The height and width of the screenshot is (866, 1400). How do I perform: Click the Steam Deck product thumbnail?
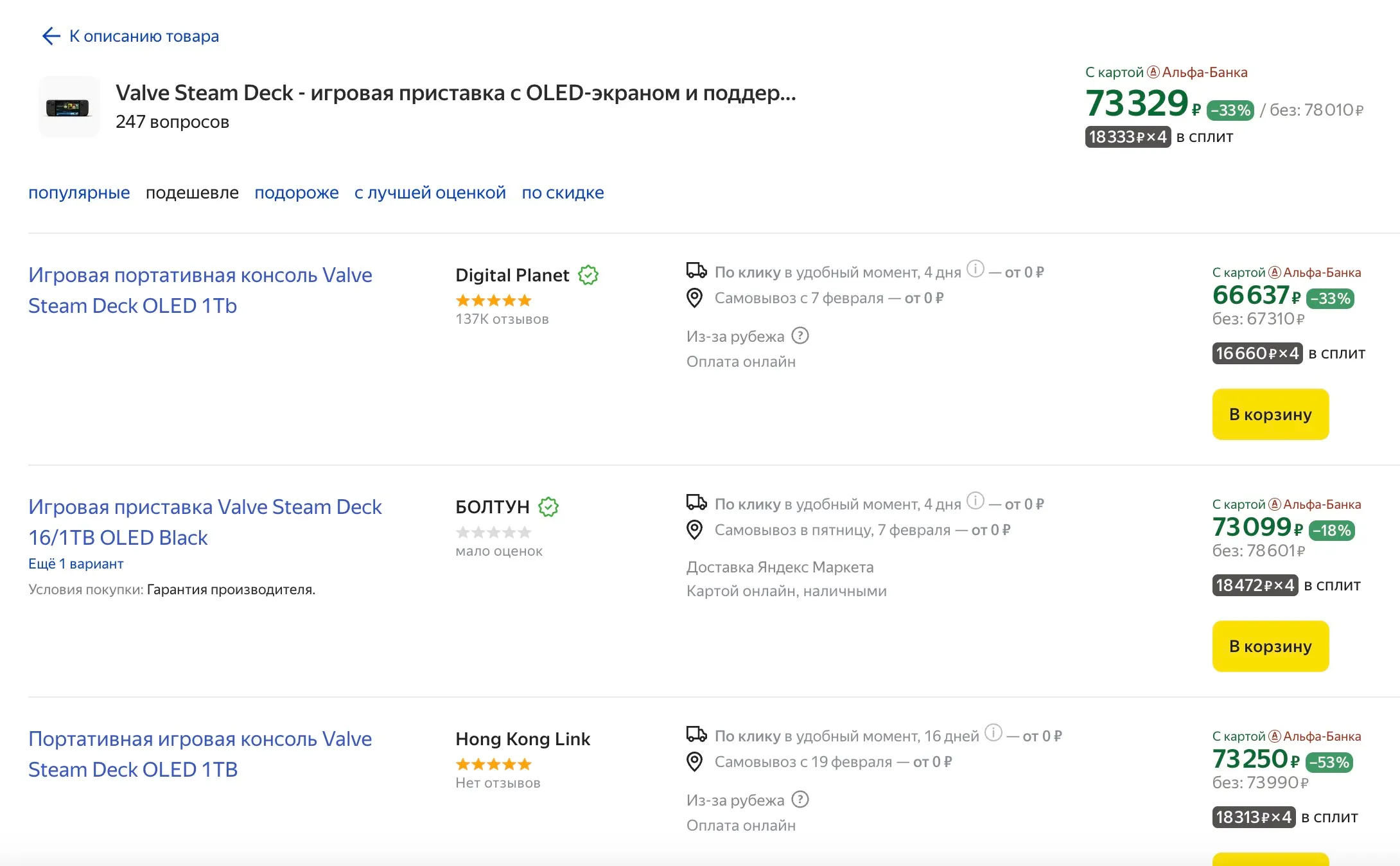[69, 107]
